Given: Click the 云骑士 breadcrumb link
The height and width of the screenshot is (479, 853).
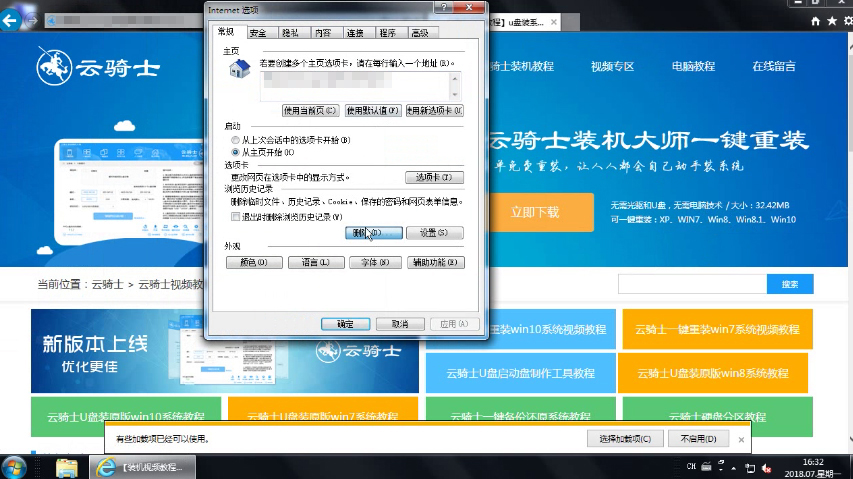Looking at the screenshot, I should 107,284.
